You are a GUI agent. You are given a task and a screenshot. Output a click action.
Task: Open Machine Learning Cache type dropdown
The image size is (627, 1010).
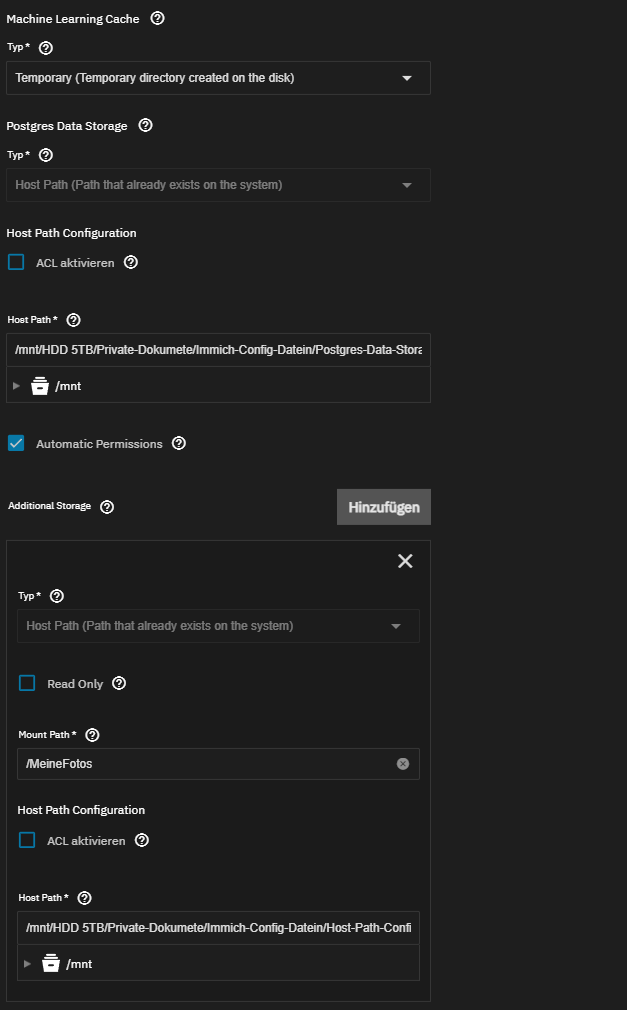pos(218,78)
